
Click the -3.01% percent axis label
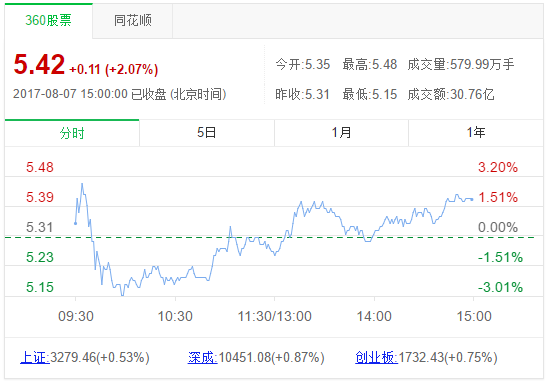[500, 288]
